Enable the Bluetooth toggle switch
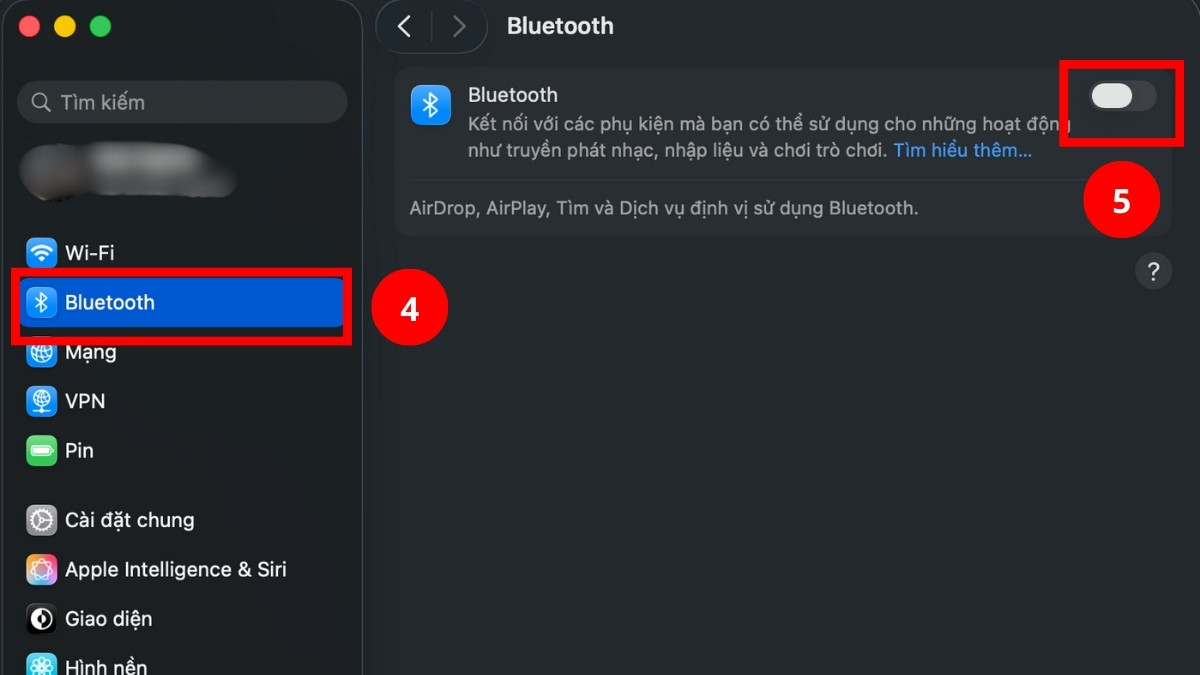1200x675 pixels. [x=1120, y=96]
